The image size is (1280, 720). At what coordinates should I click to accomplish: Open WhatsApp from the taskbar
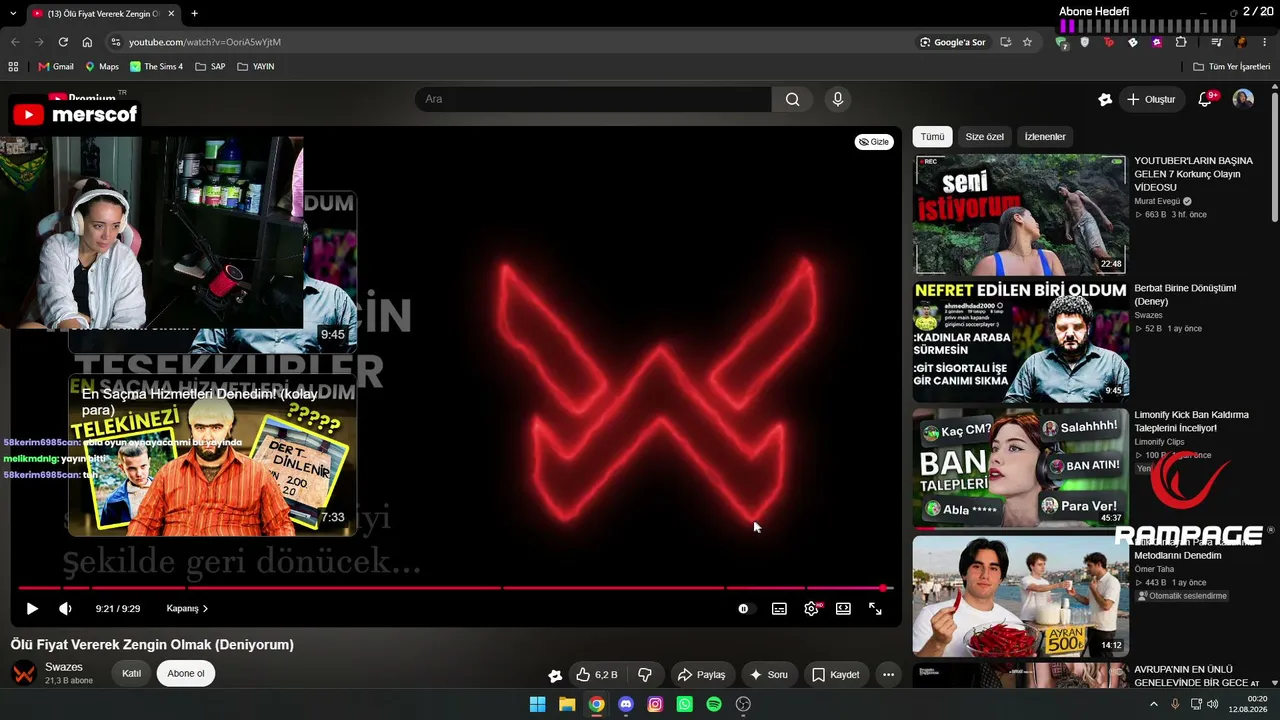click(684, 704)
